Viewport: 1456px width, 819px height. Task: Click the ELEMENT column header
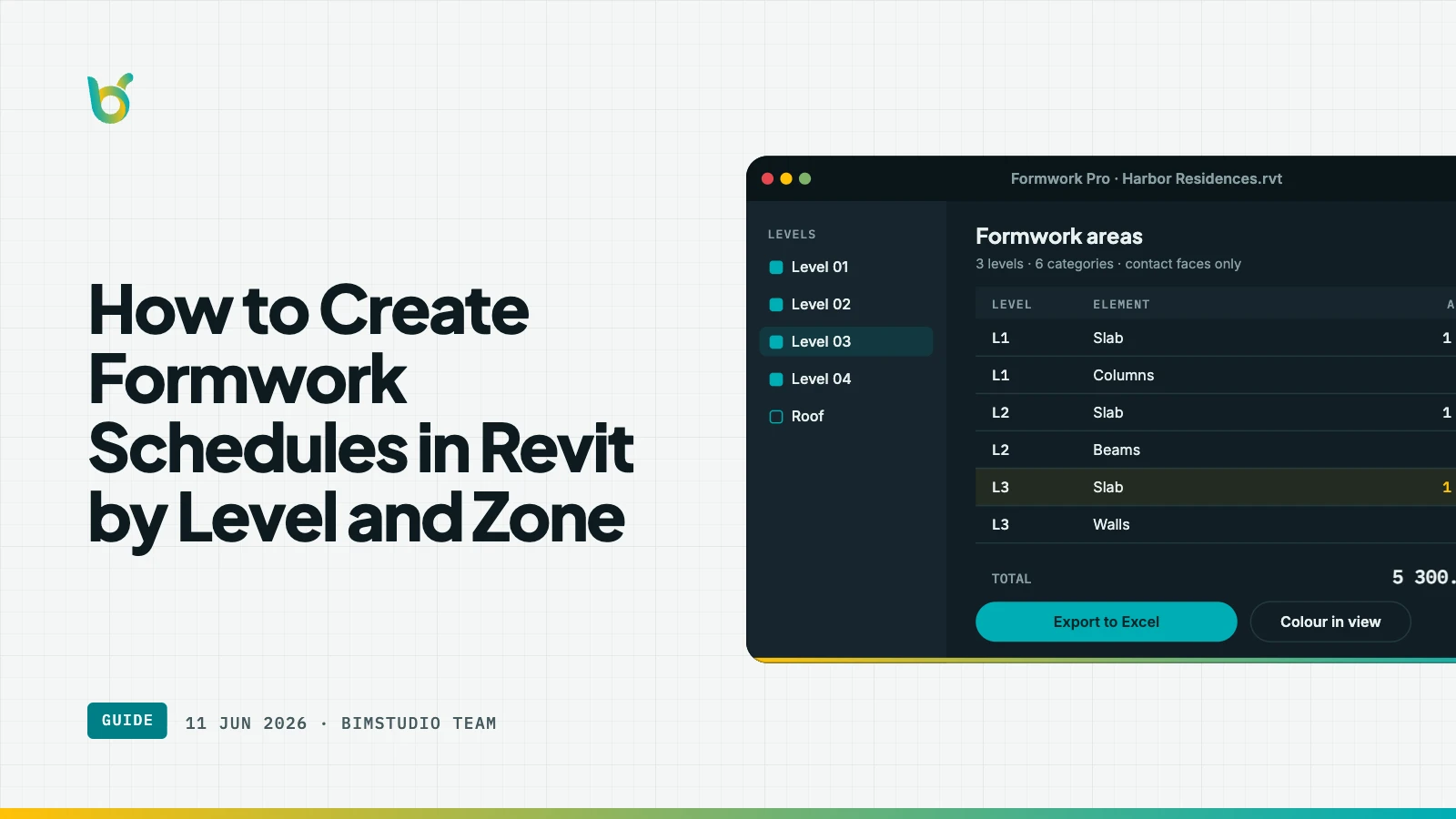pyautogui.click(x=1121, y=305)
